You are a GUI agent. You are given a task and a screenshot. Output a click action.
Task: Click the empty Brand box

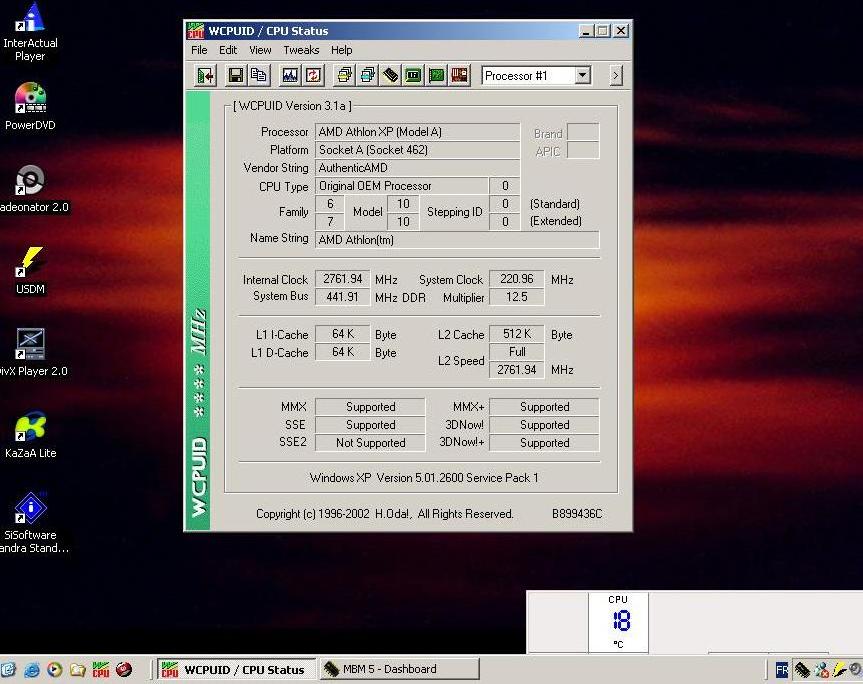[x=583, y=132]
